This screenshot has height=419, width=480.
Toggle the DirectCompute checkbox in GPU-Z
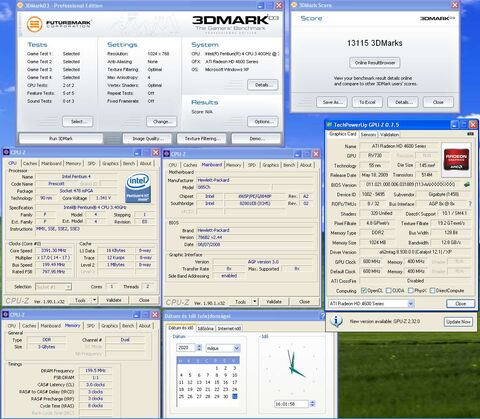coord(432,291)
